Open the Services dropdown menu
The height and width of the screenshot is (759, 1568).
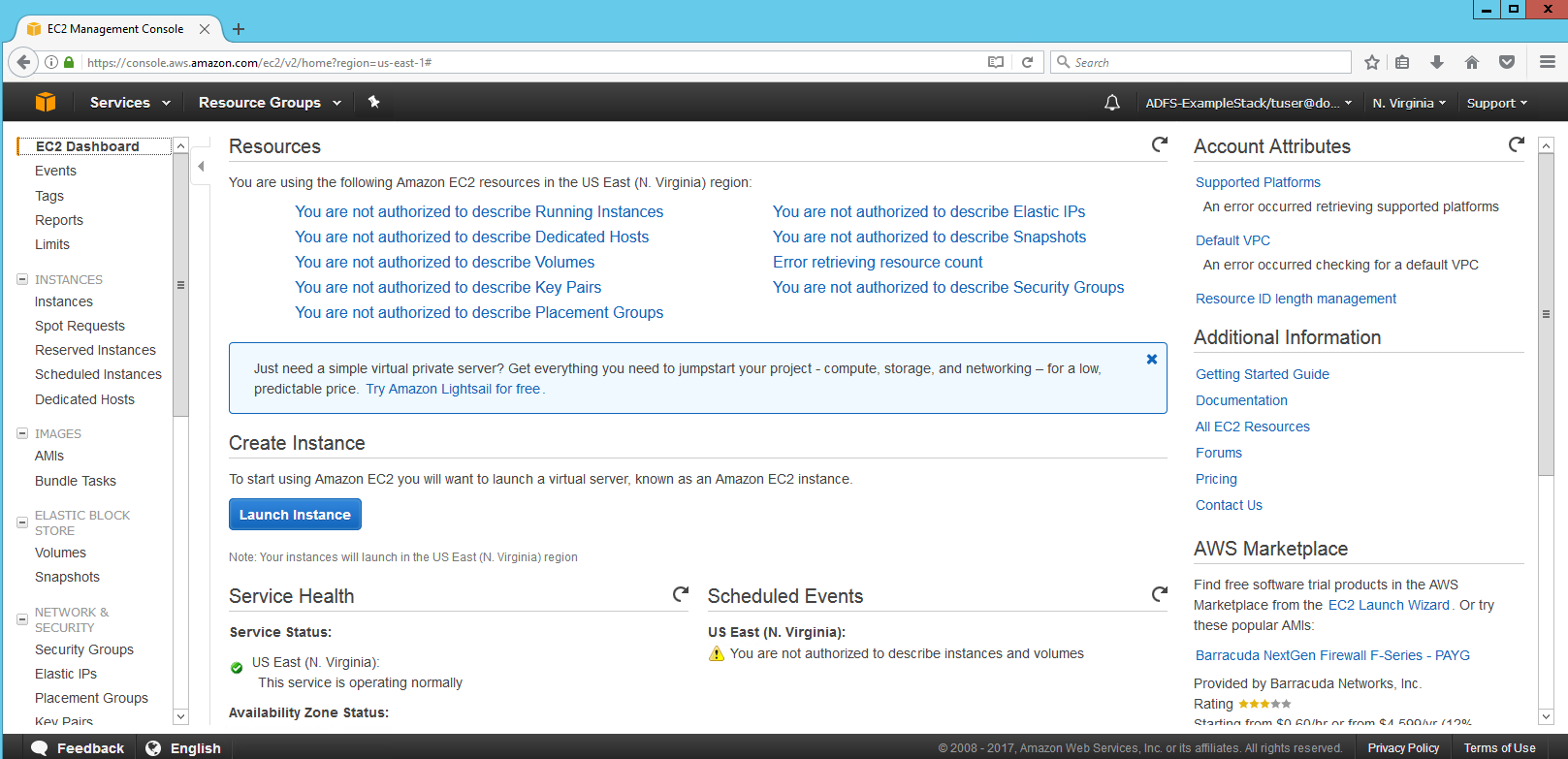pos(130,103)
